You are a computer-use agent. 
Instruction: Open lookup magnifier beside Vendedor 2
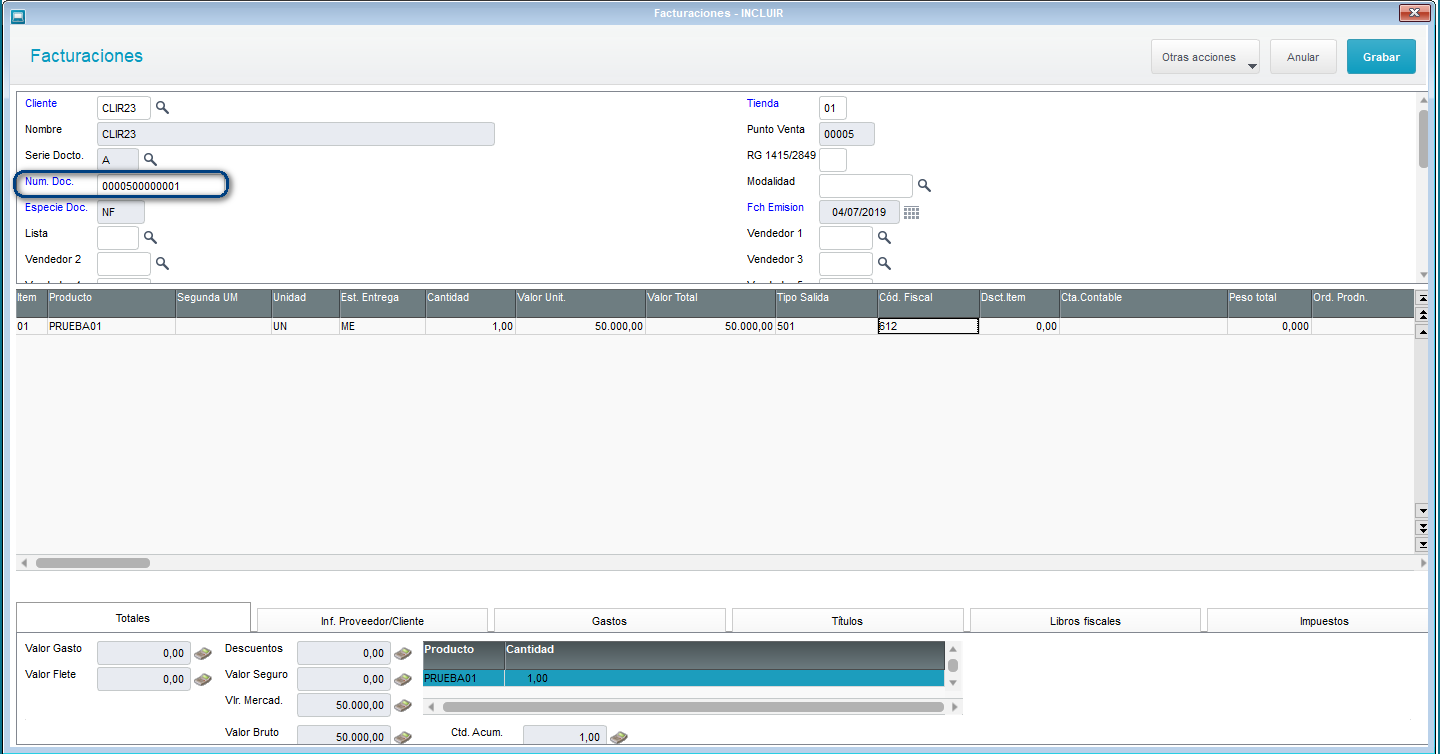point(162,263)
